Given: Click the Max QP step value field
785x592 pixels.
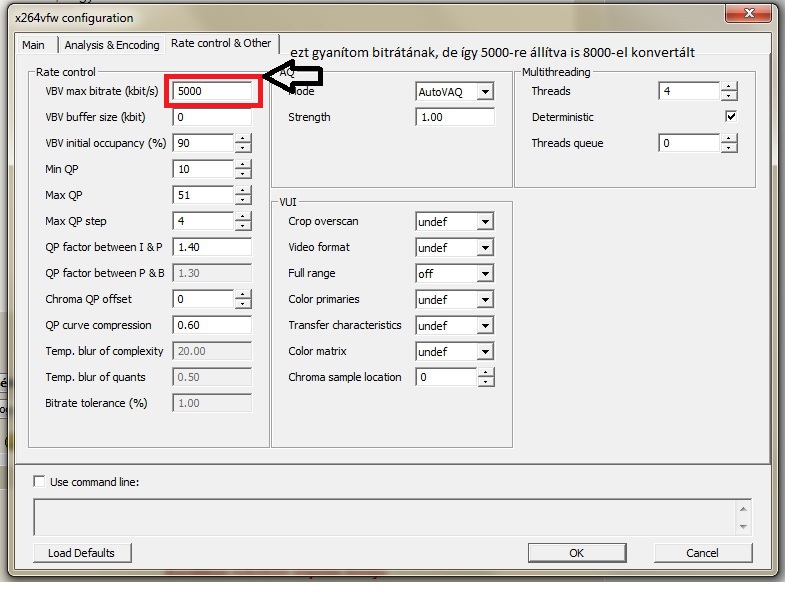Looking at the screenshot, I should tap(203, 221).
